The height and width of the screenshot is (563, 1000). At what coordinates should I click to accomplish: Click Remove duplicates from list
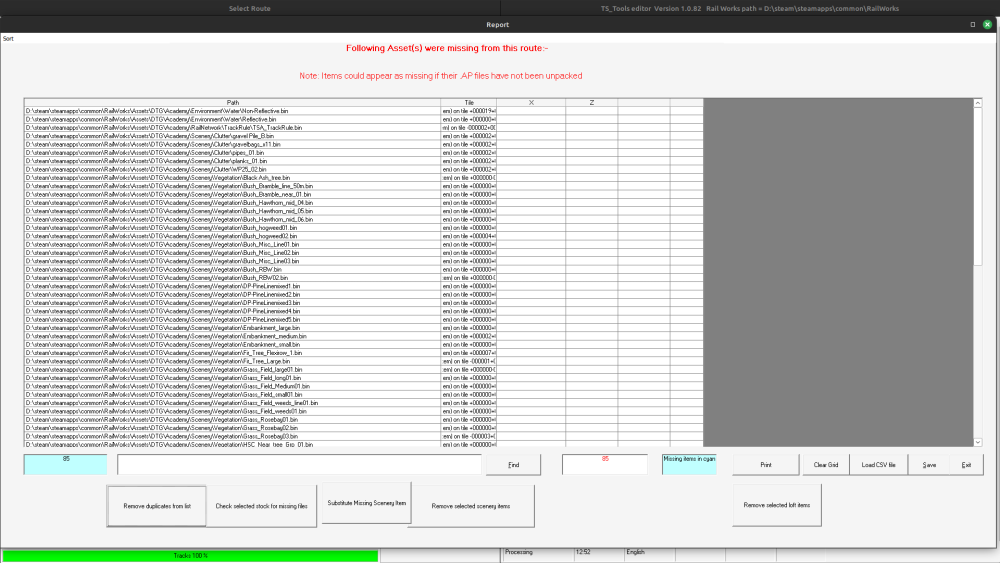click(157, 506)
